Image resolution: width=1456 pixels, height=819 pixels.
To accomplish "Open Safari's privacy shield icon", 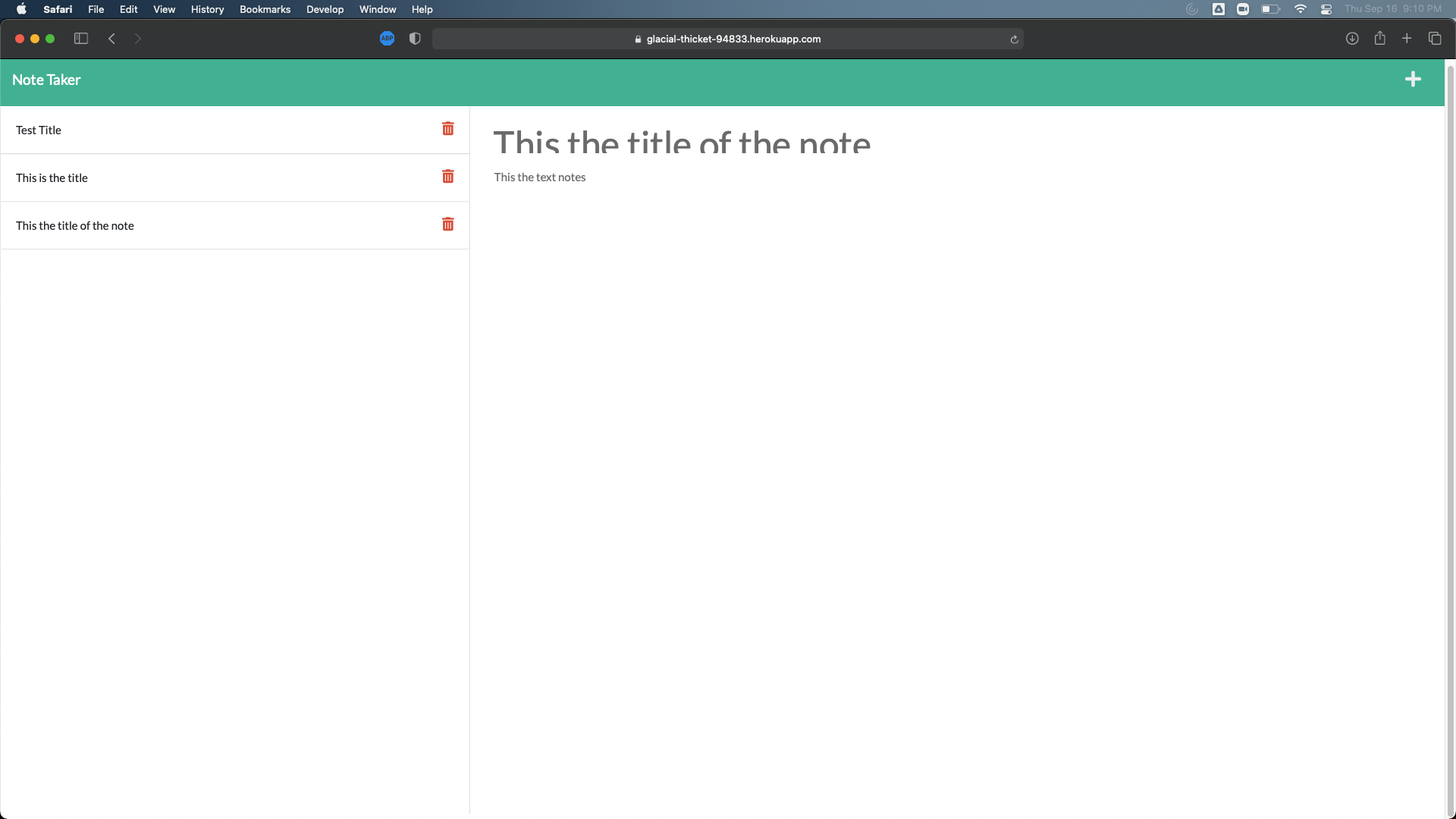I will coord(414,39).
